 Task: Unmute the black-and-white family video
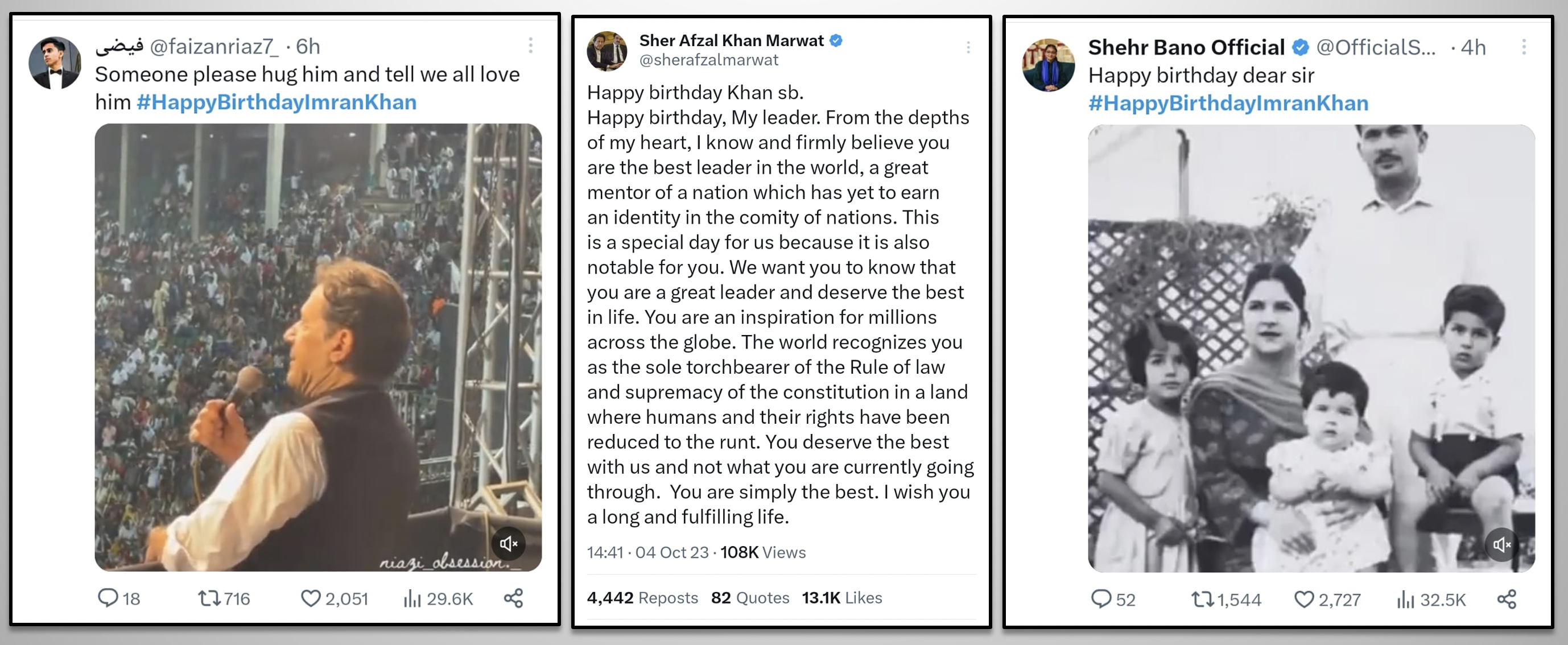[x=1501, y=544]
